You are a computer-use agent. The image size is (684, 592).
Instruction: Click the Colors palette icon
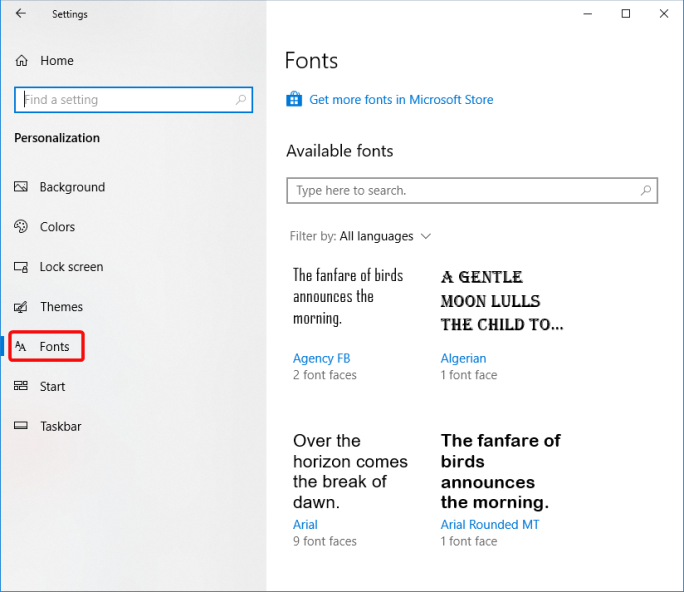pos(20,227)
